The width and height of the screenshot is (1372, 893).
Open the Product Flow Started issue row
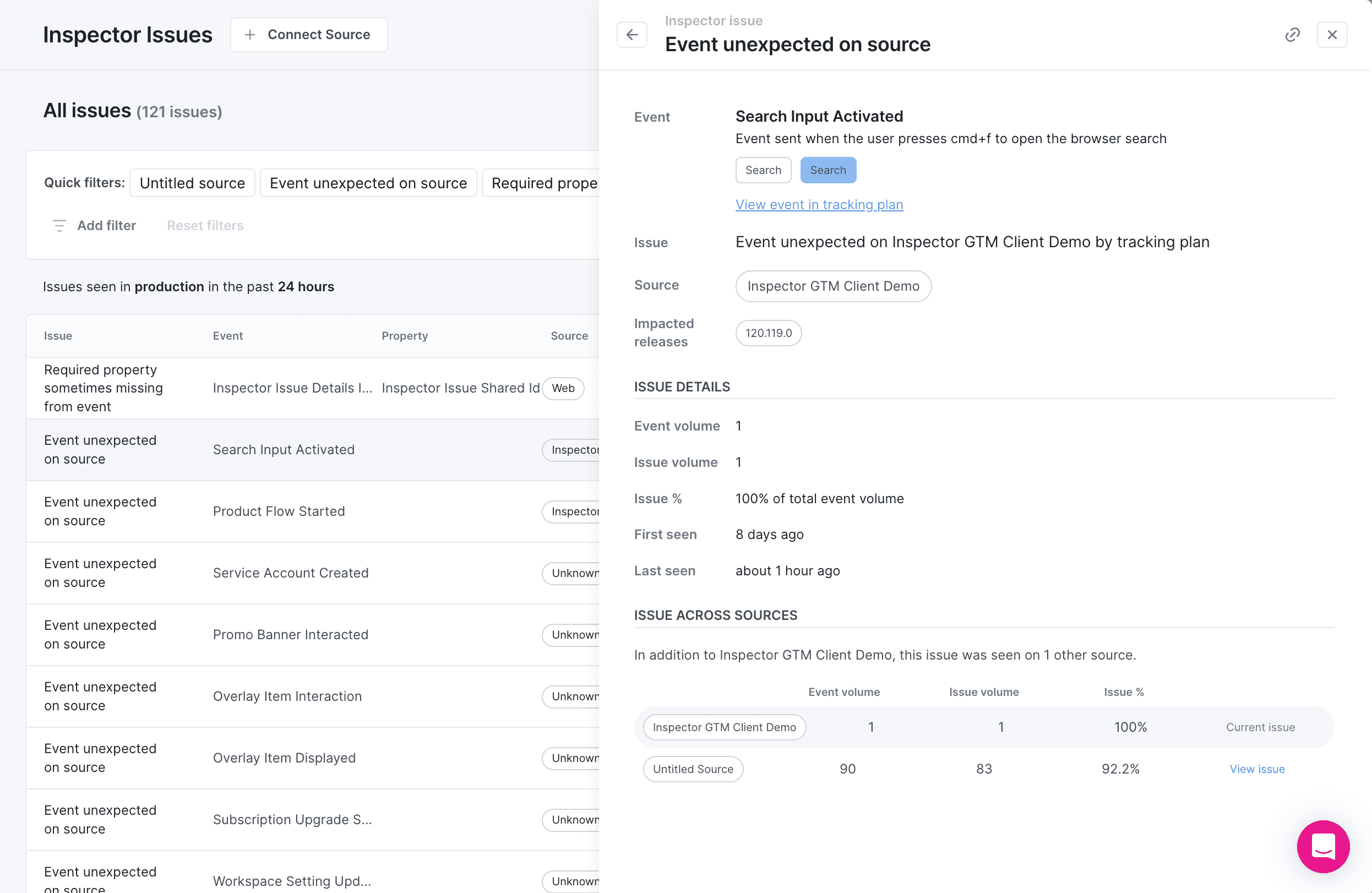279,511
